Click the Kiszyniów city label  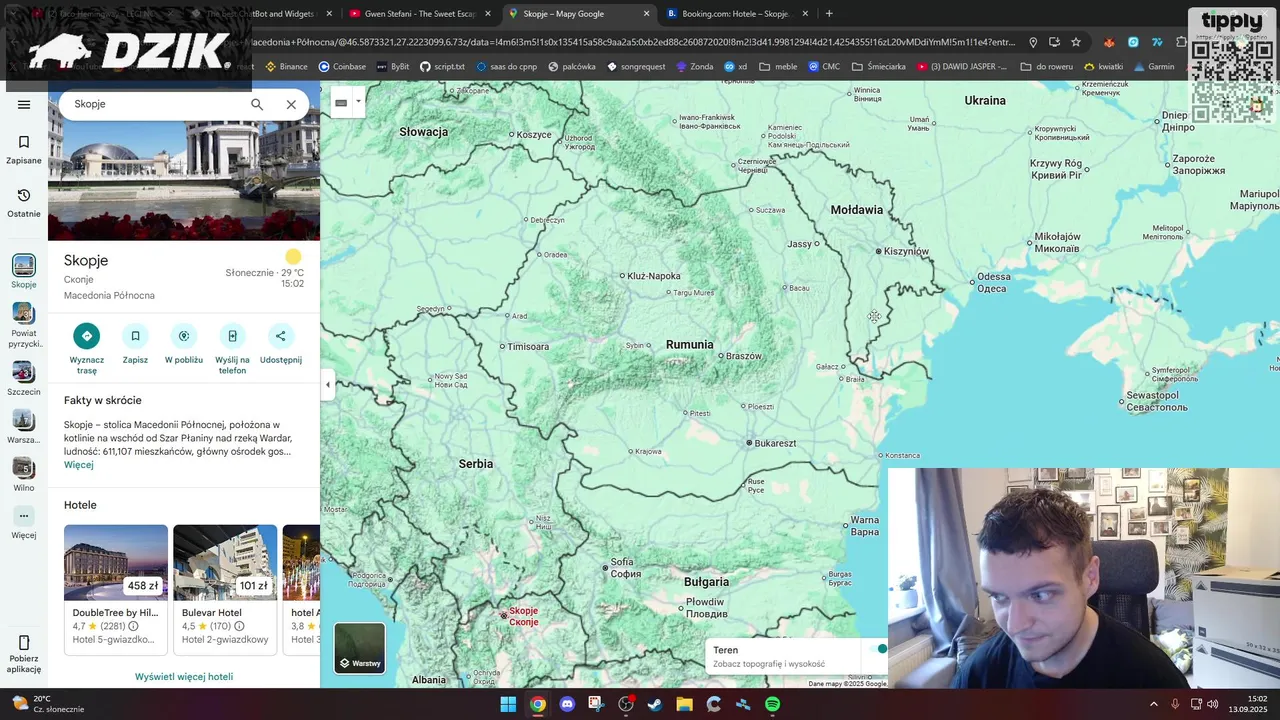tap(907, 251)
